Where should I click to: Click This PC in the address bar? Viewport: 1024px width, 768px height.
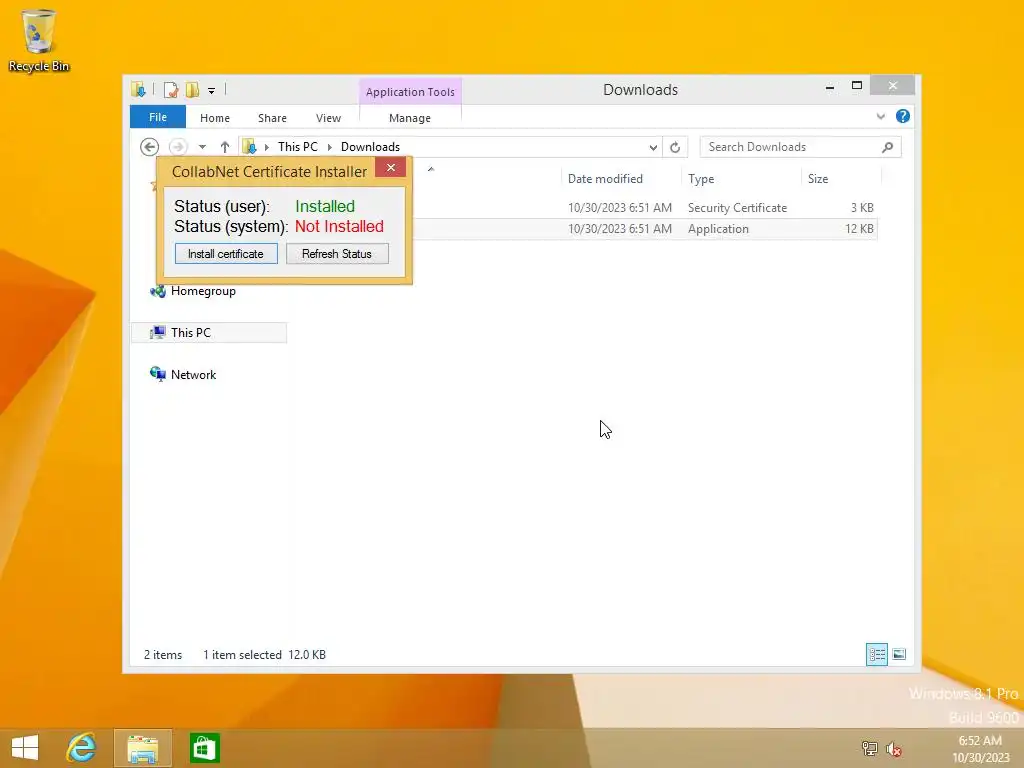coord(298,147)
